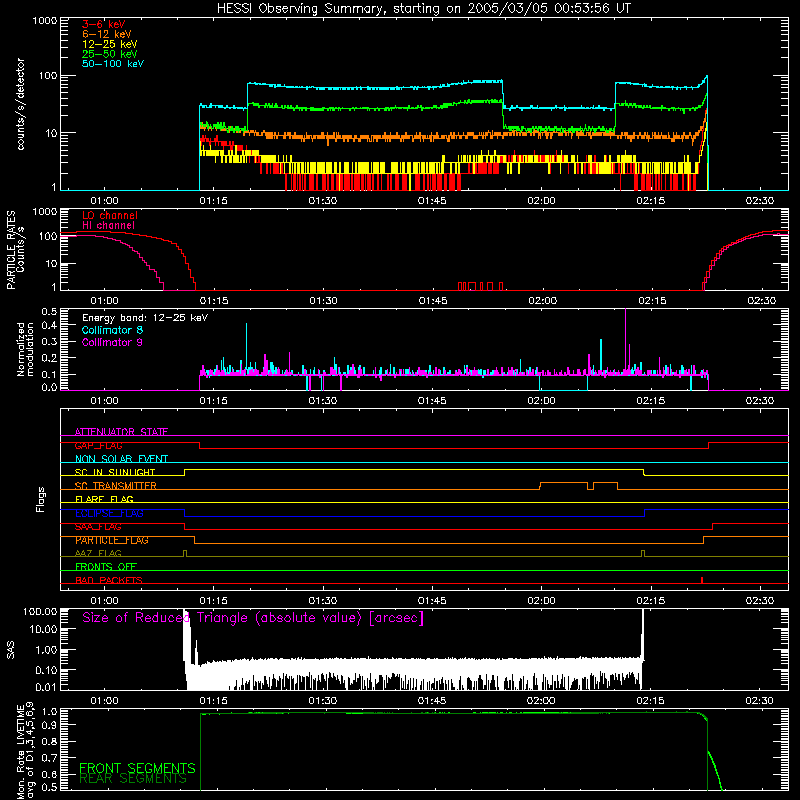Select the '50-100 keV' cyan legend label
800x800 pixels.
pyautogui.click(x=113, y=64)
